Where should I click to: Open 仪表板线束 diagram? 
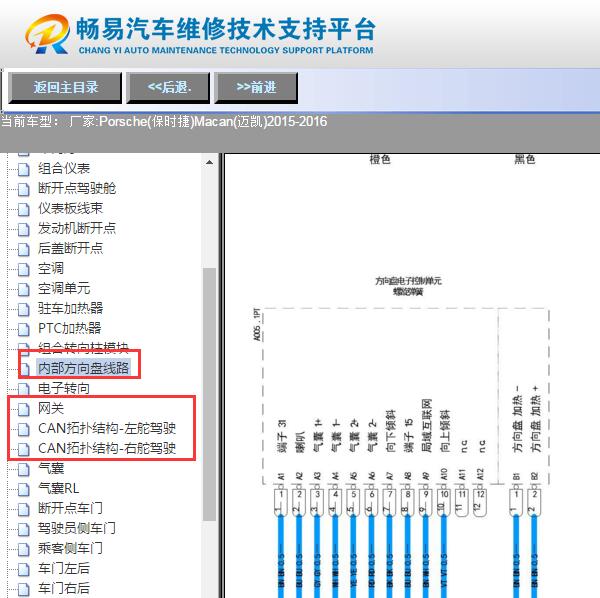(70, 208)
